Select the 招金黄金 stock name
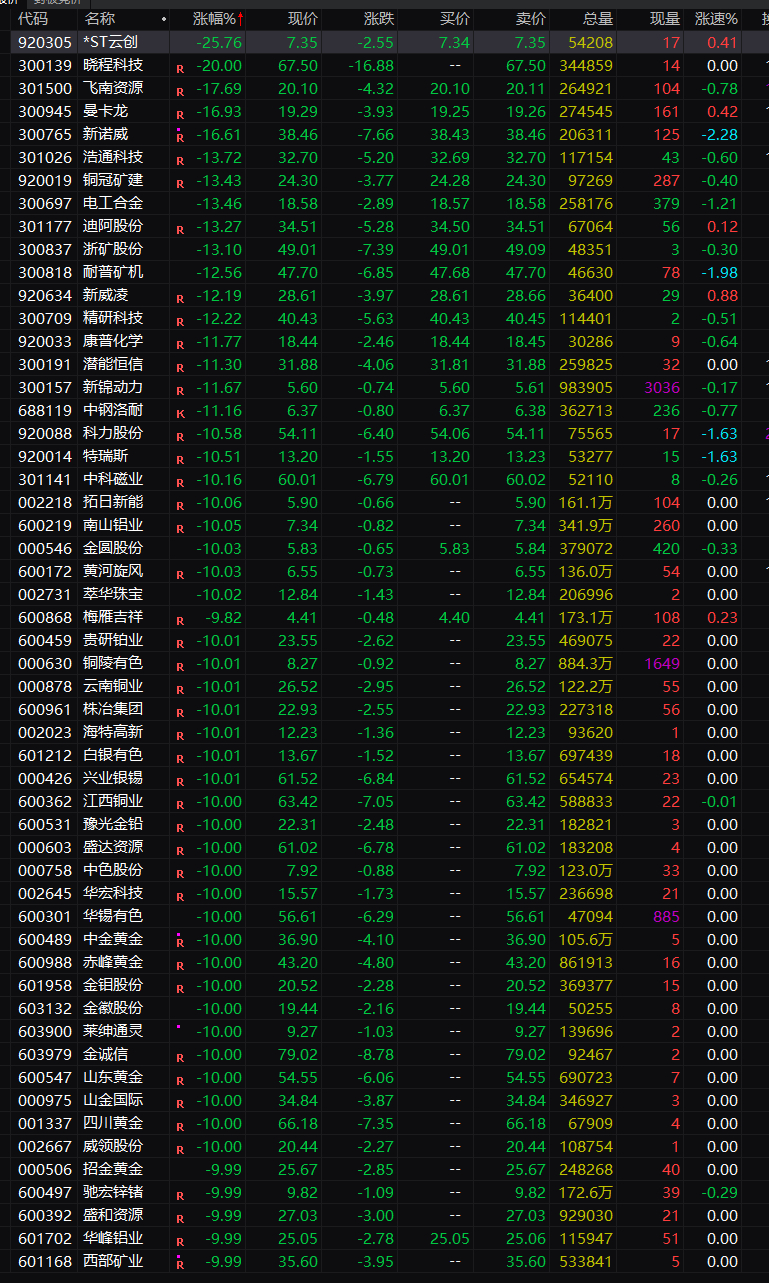Viewport: 769px width, 1283px height. 113,1169
